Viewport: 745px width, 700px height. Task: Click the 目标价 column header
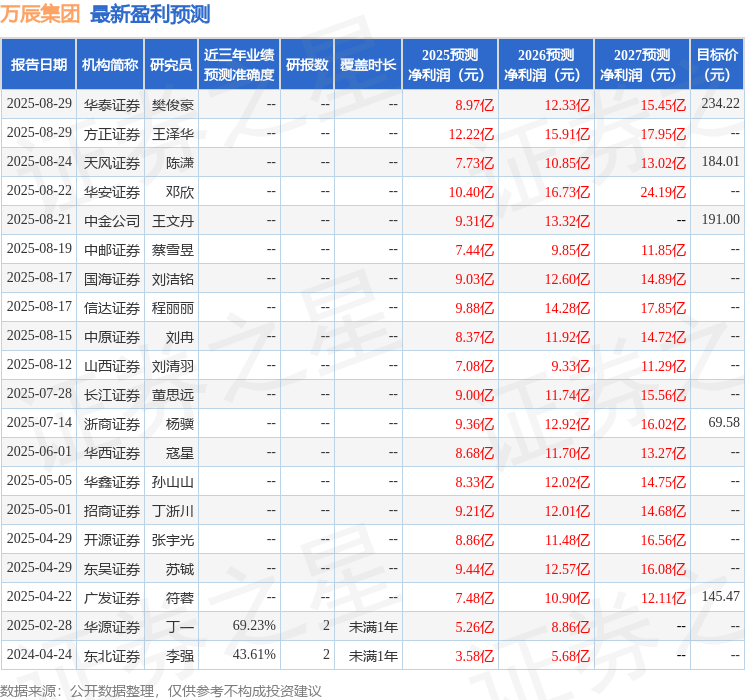(x=717, y=65)
